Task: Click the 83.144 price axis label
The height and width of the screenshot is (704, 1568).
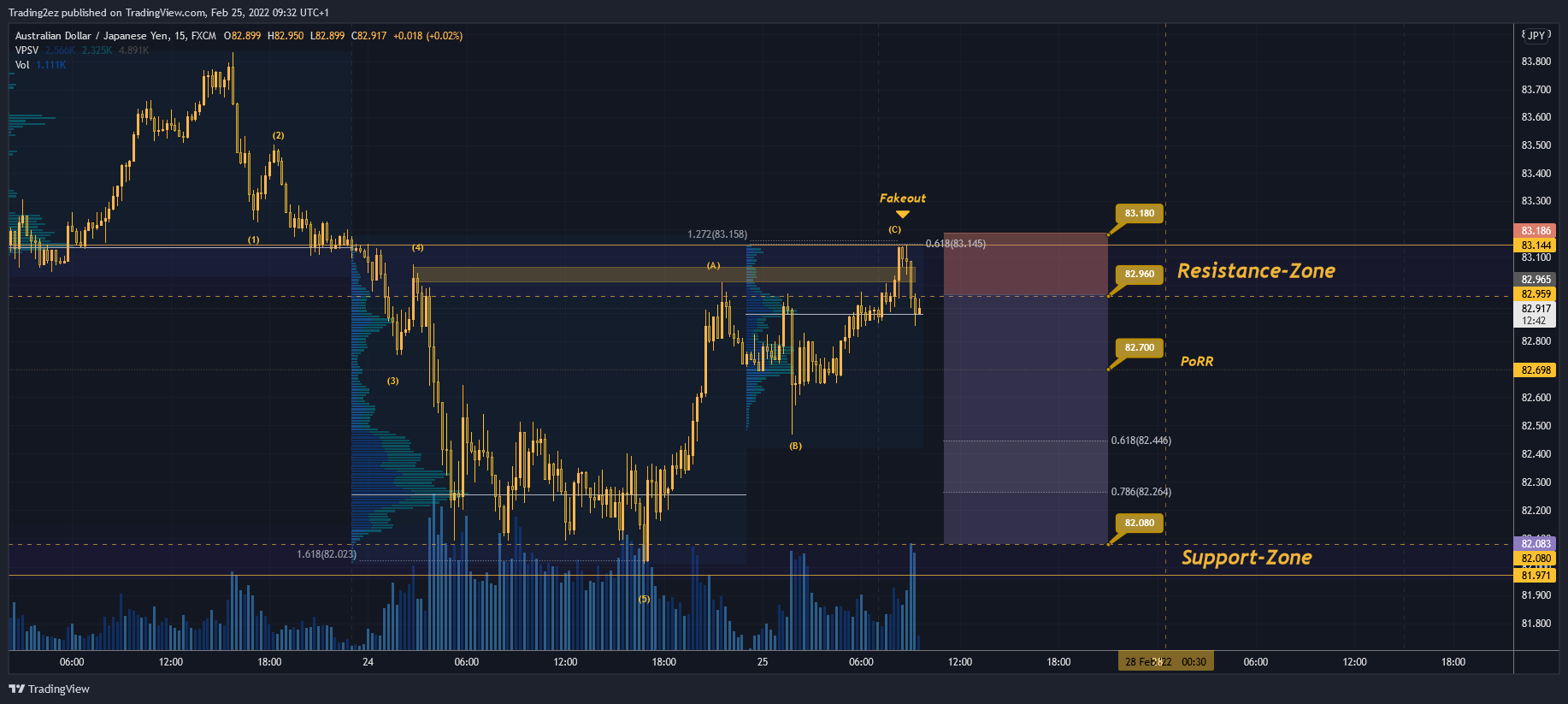Action: [x=1536, y=246]
